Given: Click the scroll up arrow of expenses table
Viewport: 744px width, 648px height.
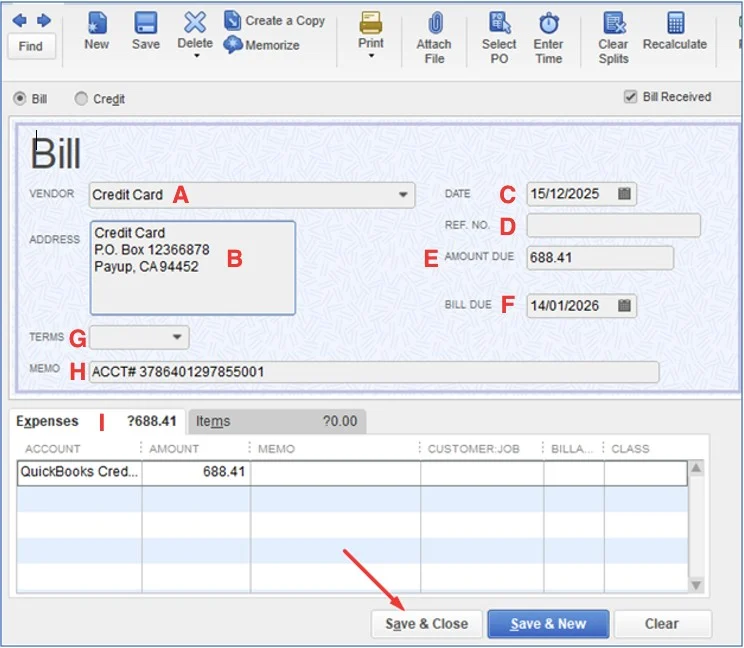Looking at the screenshot, I should click(x=696, y=469).
